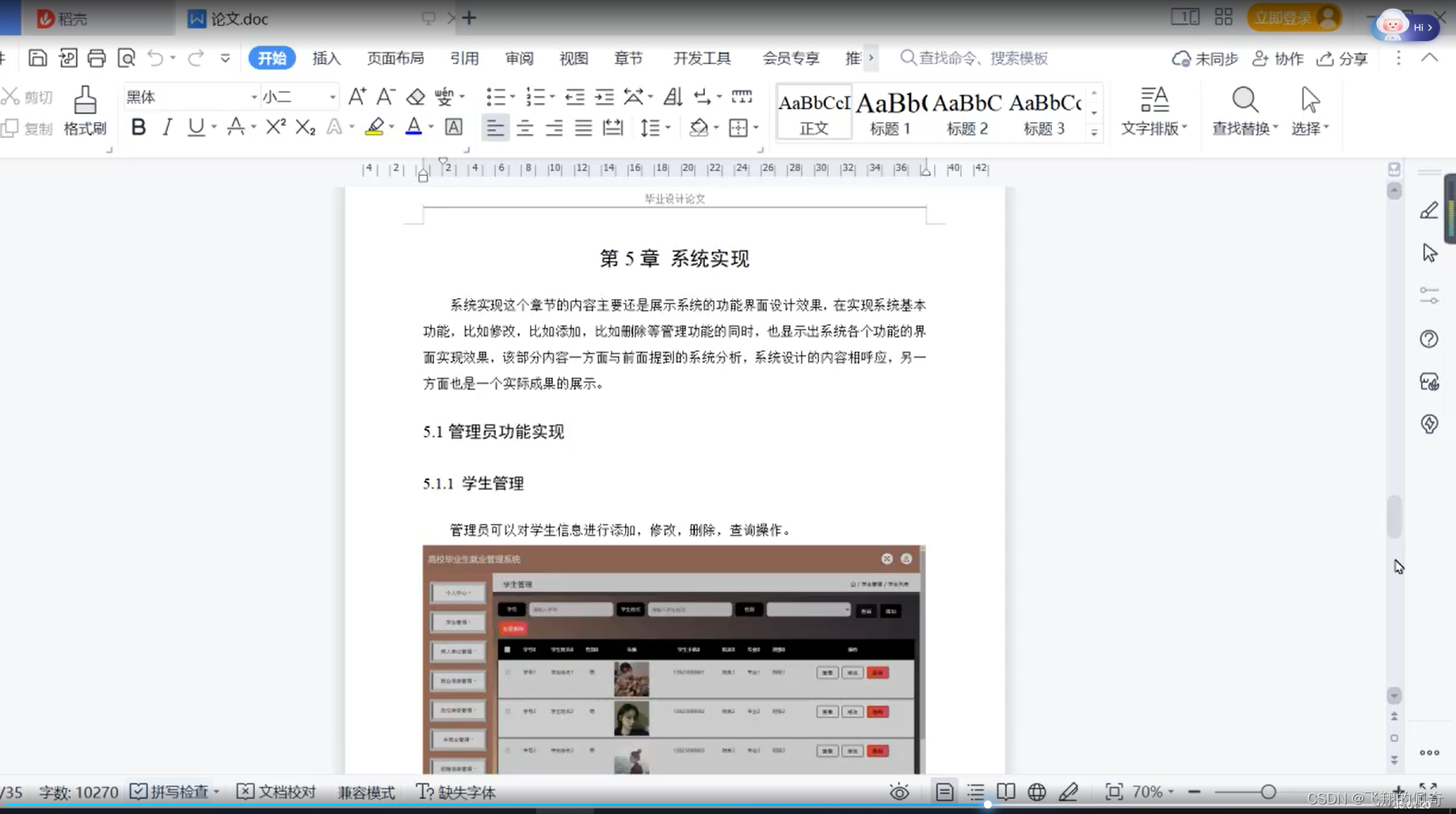Click the highlight color swatch

click(374, 127)
